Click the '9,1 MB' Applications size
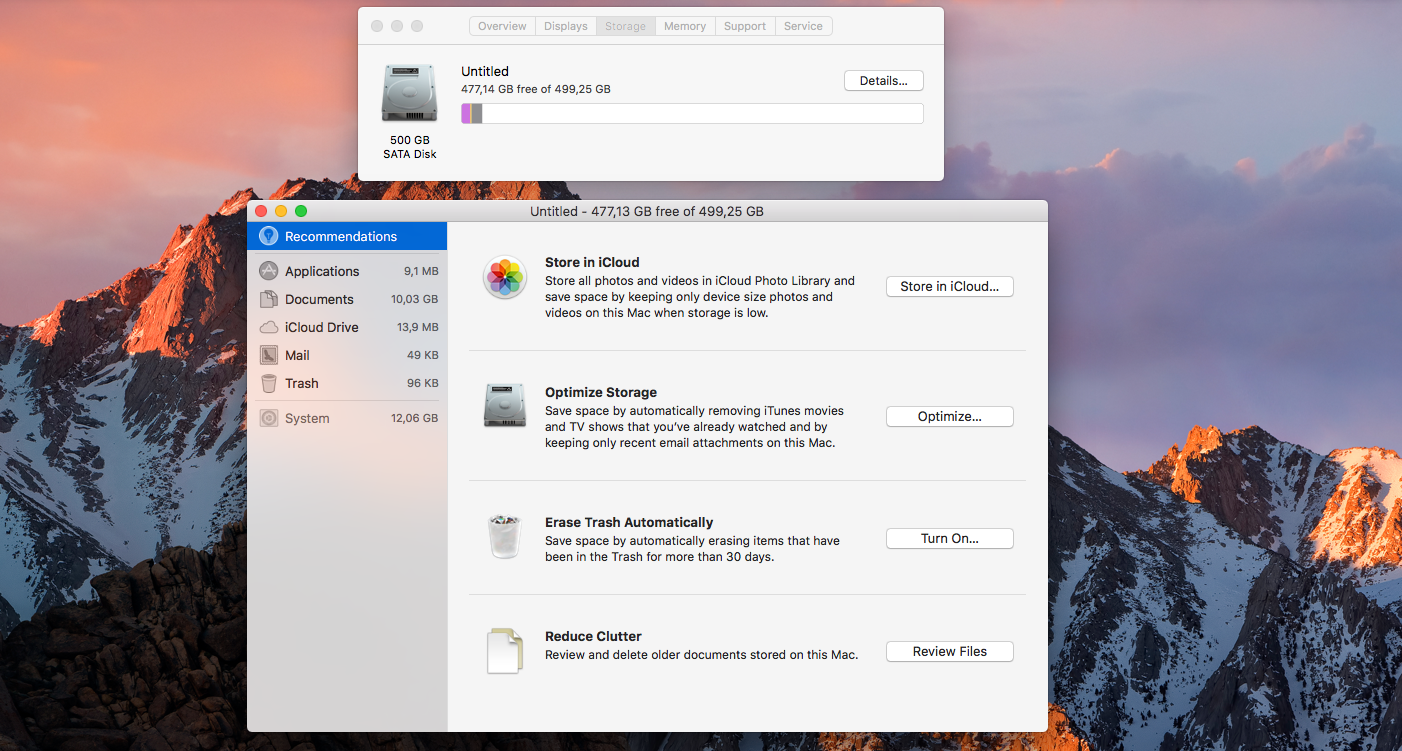Viewport: 1402px width, 751px height. (421, 271)
